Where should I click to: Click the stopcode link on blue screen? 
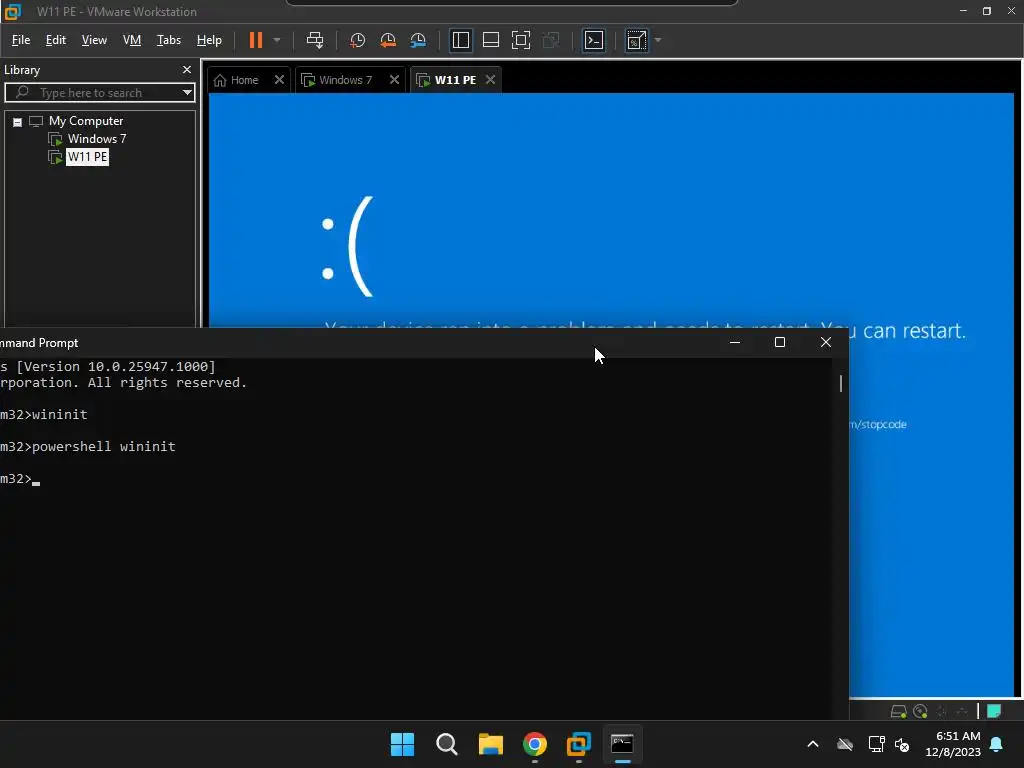(878, 424)
